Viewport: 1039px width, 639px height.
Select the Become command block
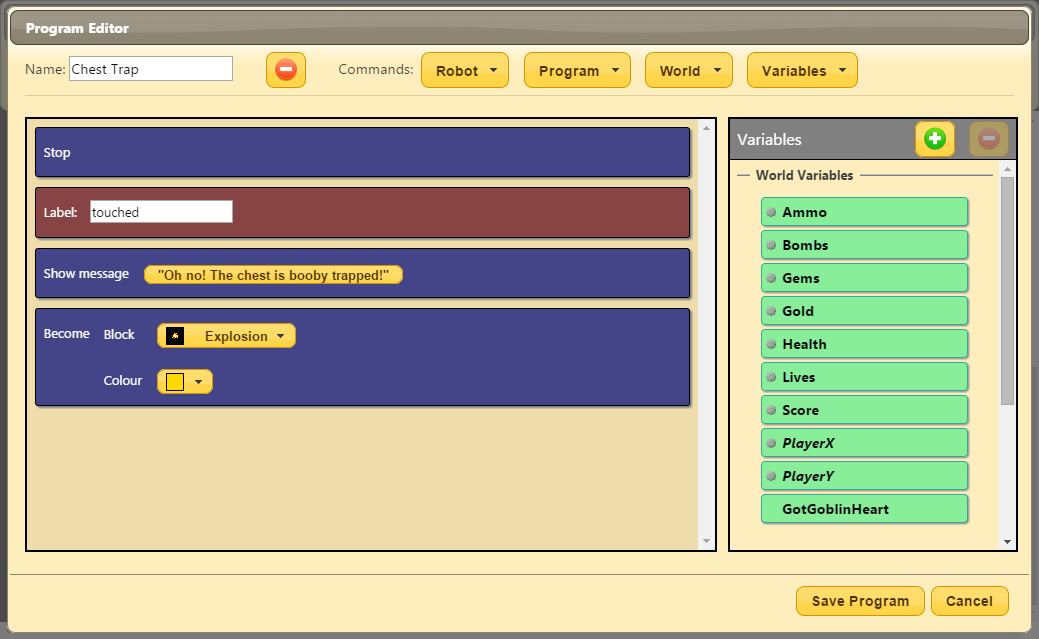(x=362, y=357)
